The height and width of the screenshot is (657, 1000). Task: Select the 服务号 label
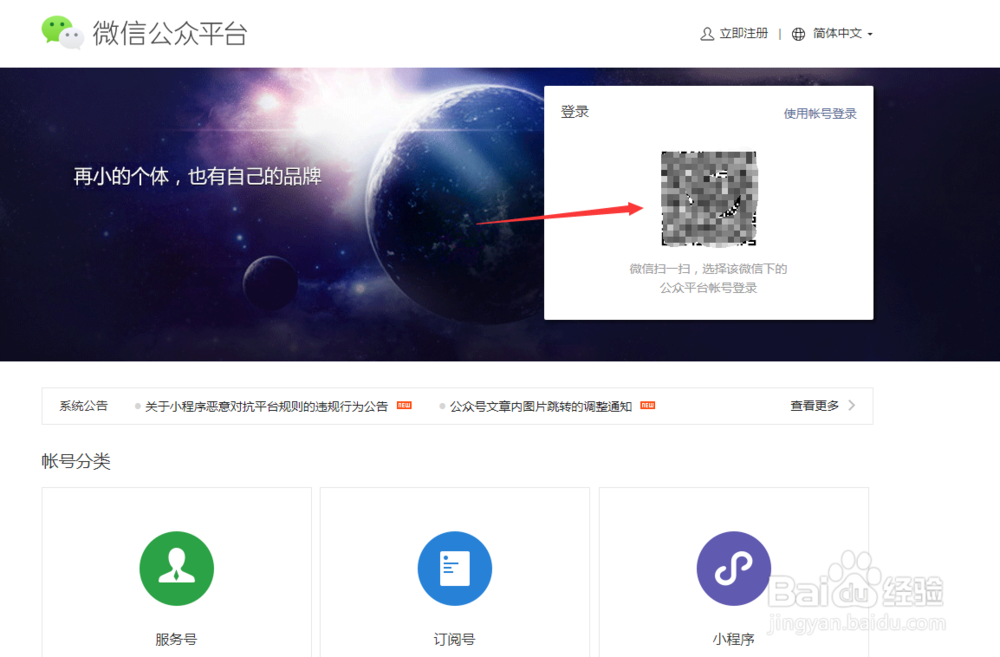176,639
